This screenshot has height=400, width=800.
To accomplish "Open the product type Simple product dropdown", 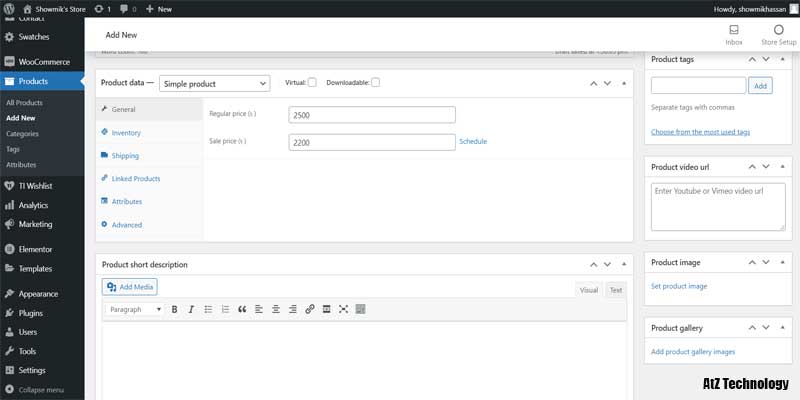I will pos(214,84).
